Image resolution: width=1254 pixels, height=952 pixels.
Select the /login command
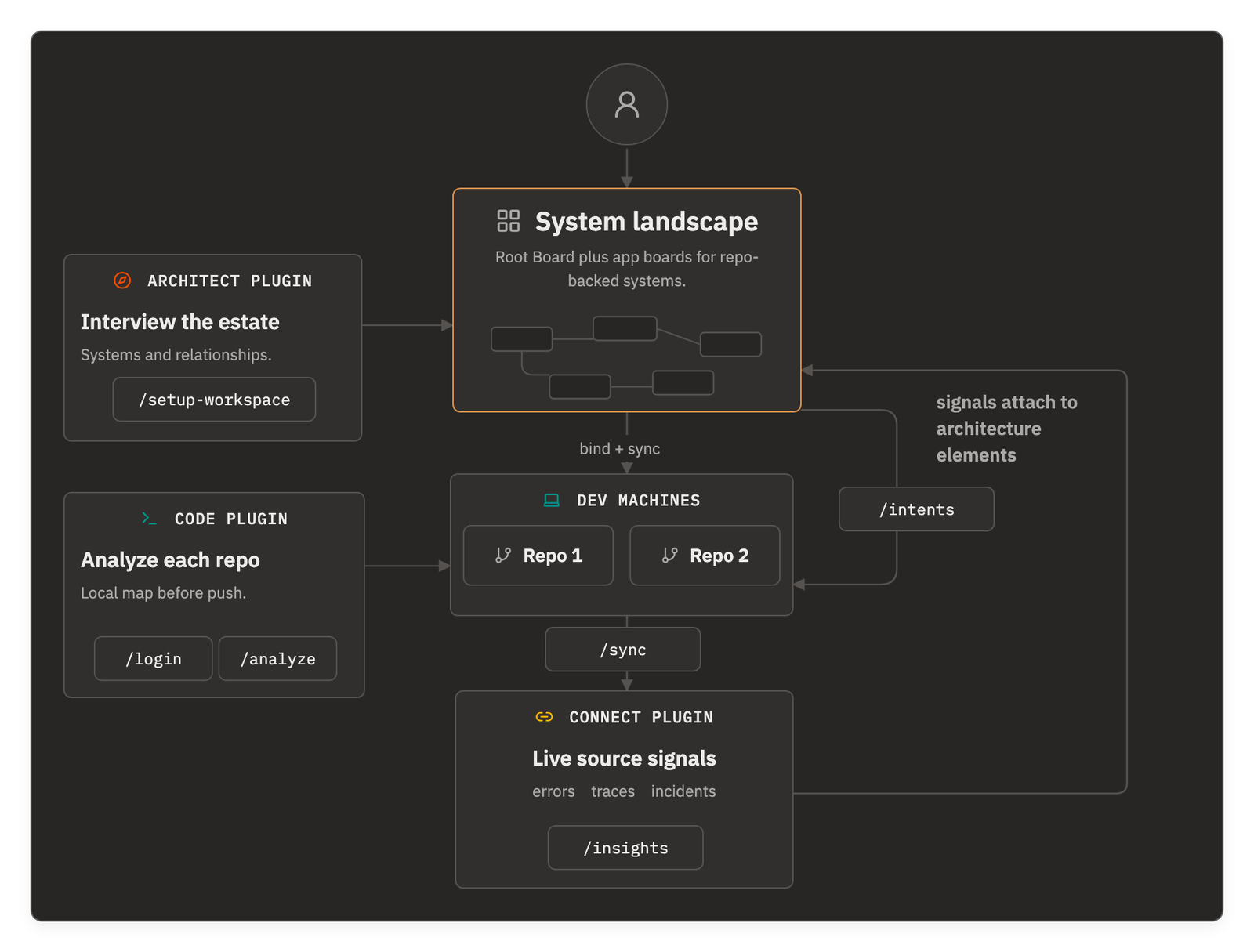pos(154,659)
